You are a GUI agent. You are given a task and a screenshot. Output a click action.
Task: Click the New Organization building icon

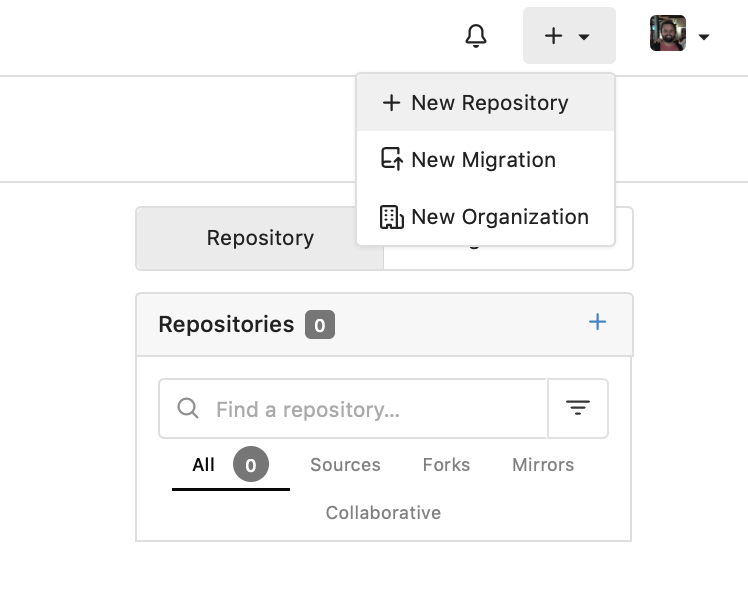coord(392,217)
